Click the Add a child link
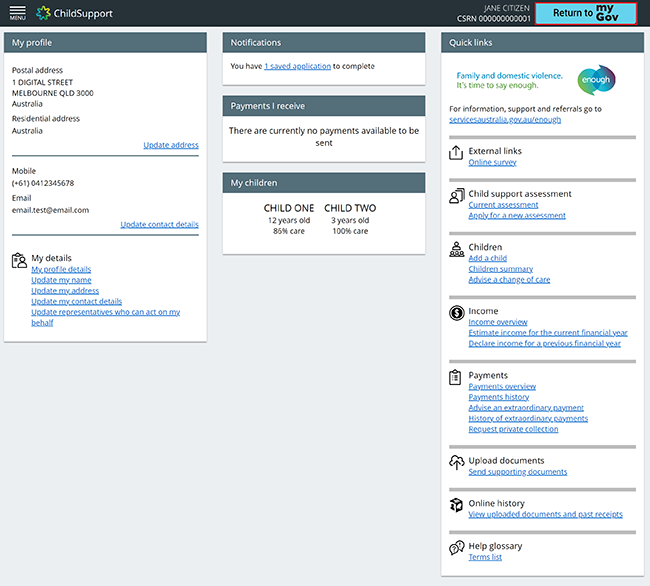 [488, 258]
